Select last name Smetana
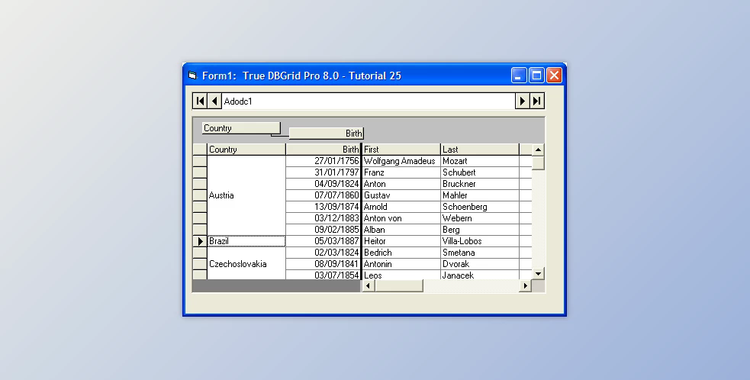The height and width of the screenshot is (380, 750). click(x=480, y=253)
